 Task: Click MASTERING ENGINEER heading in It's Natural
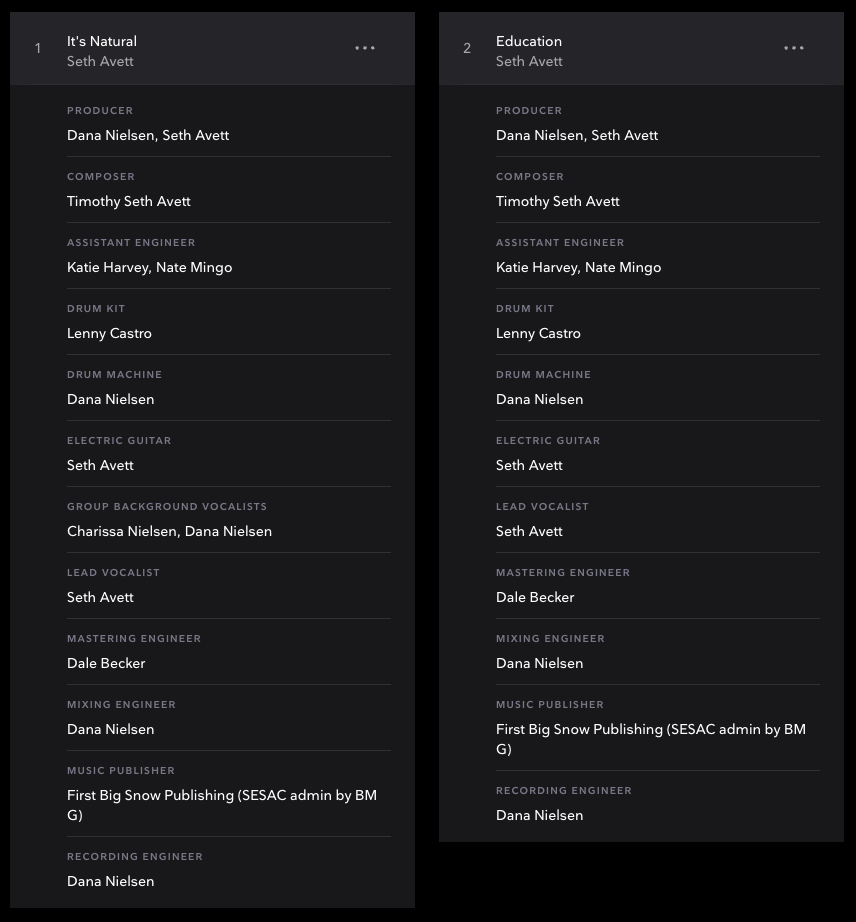[134, 639]
